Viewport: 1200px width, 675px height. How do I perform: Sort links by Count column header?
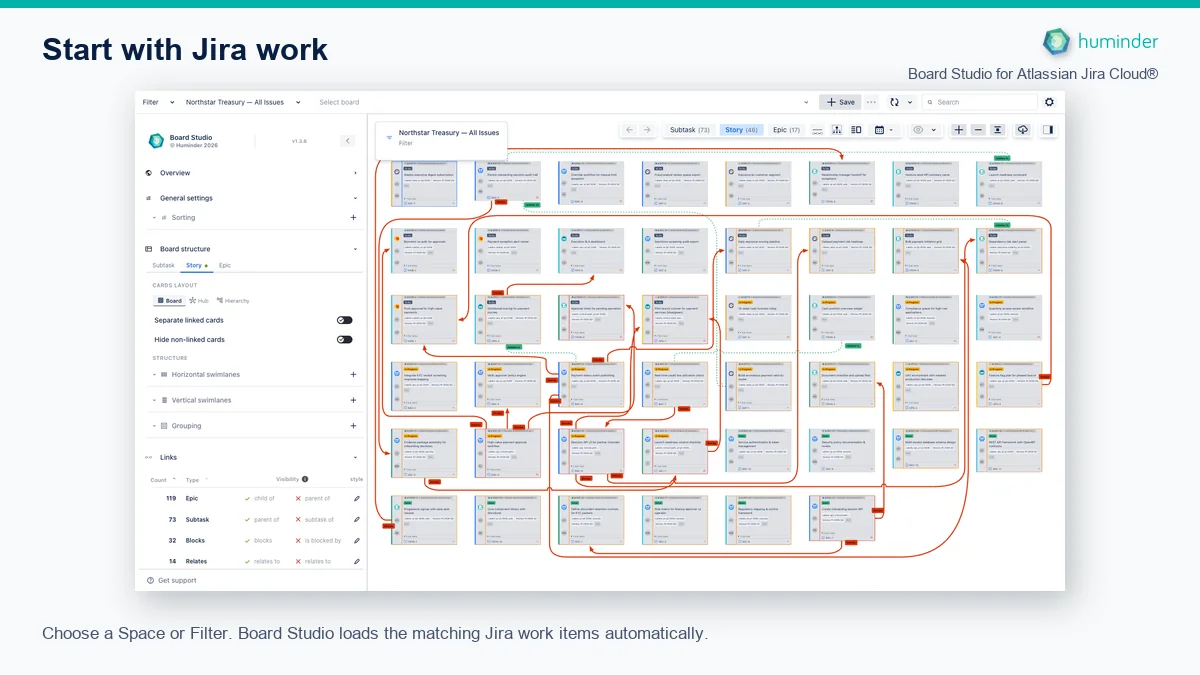[x=161, y=479]
